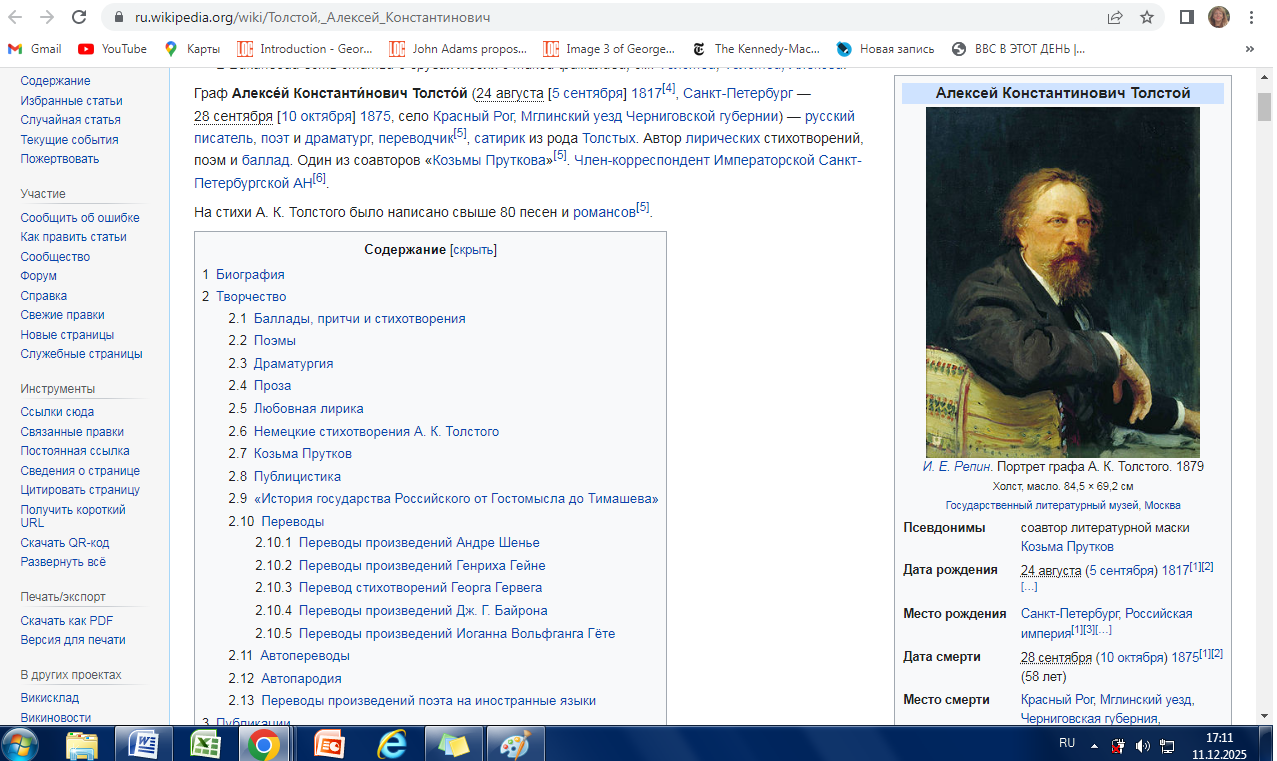
Task: Open 'The Kennedy-Mac...' bookmark
Action: pos(756,48)
